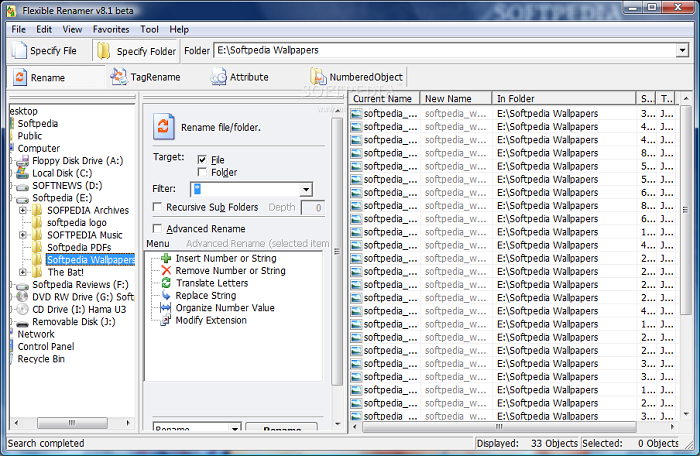The image size is (700, 456).
Task: Uncheck the File target checkbox
Action: pos(203,160)
